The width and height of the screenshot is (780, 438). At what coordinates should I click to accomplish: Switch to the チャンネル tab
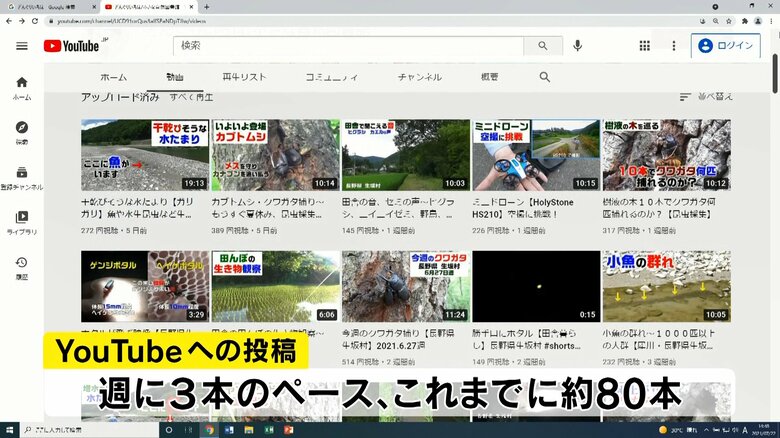click(419, 77)
